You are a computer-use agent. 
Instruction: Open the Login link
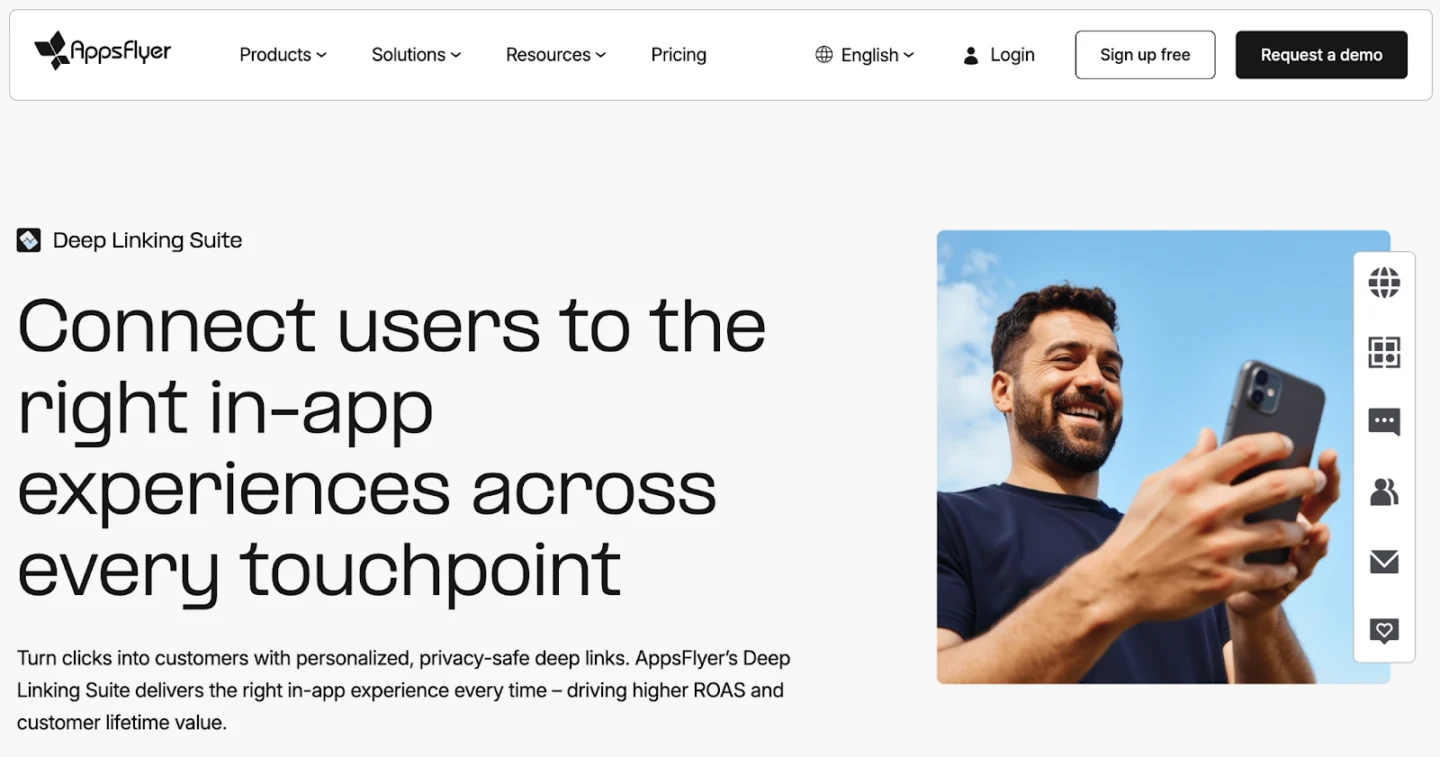coord(999,55)
